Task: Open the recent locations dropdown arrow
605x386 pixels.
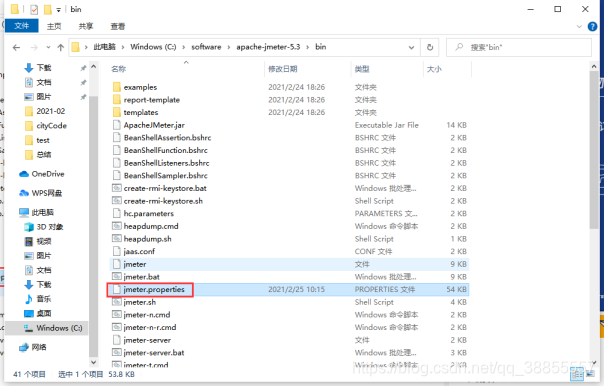Action: (x=48, y=47)
